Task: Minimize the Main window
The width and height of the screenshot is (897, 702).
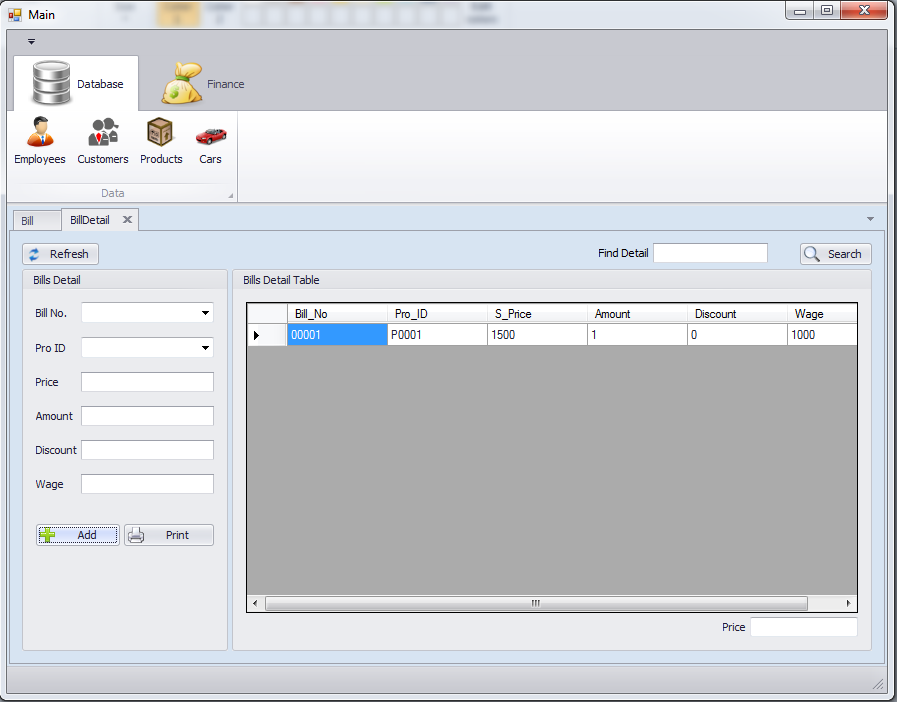Action: coord(800,10)
